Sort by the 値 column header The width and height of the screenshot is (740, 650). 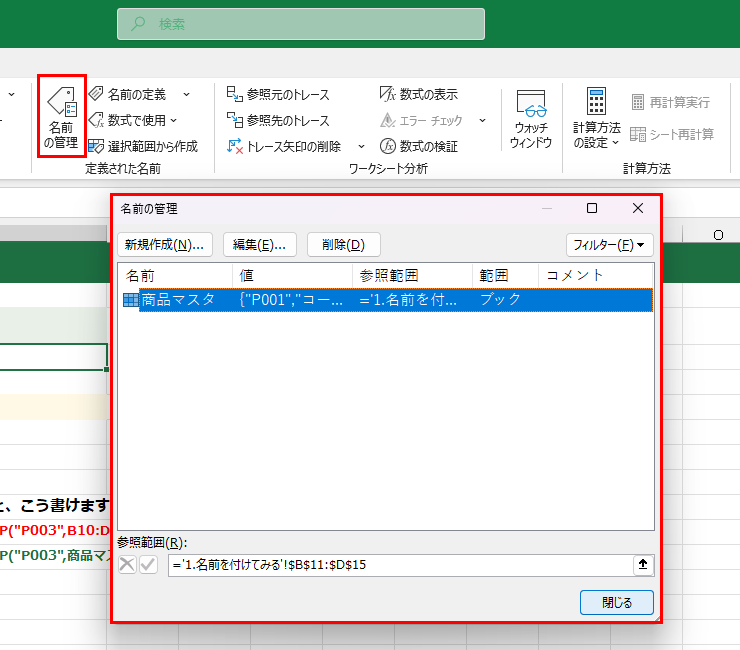[x=293, y=275]
